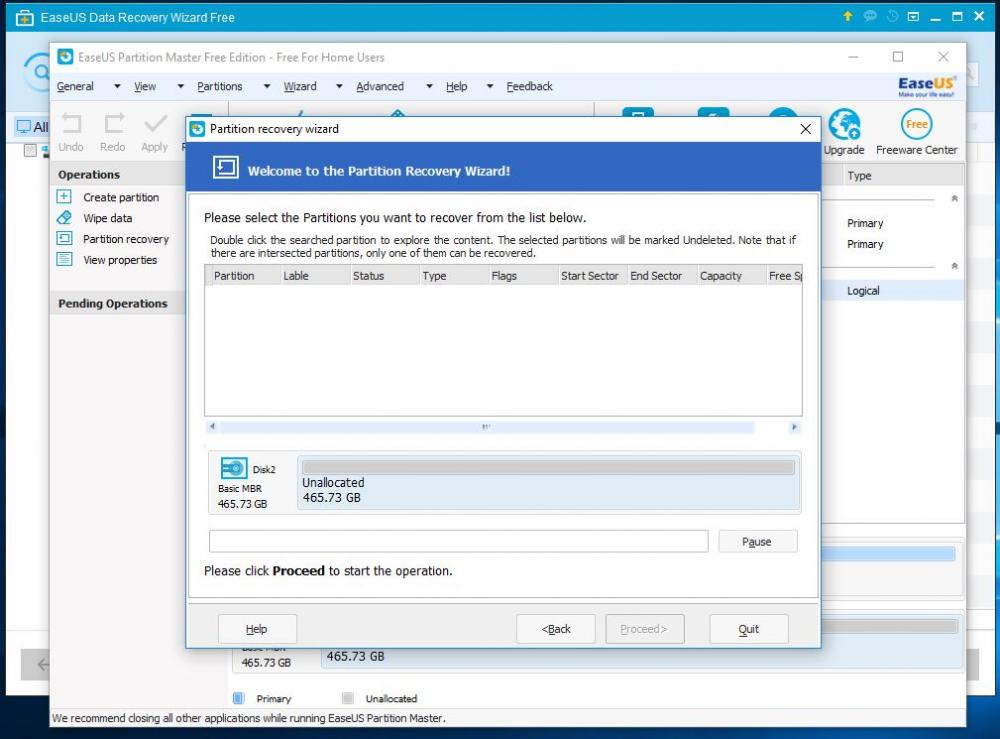Screen dimensions: 1000x739
Task: Expand the Advanced menu dropdown arrow
Action: (429, 86)
